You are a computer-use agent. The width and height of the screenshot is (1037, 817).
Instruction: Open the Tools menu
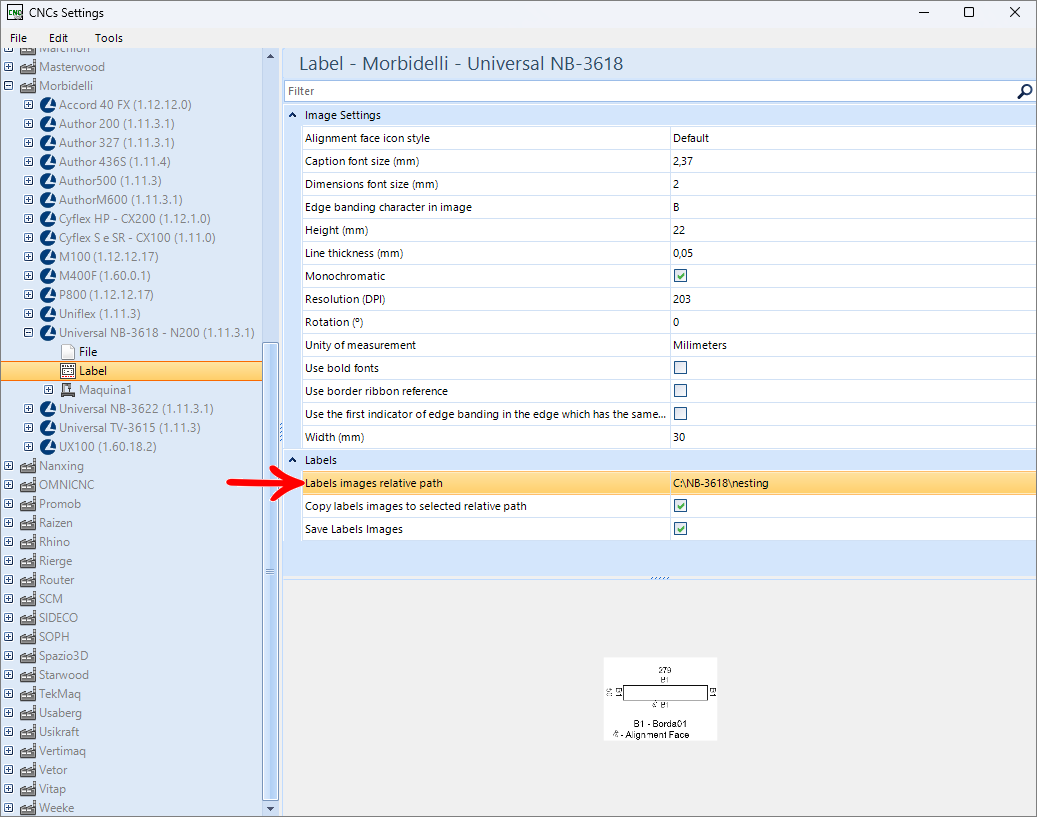click(x=108, y=38)
